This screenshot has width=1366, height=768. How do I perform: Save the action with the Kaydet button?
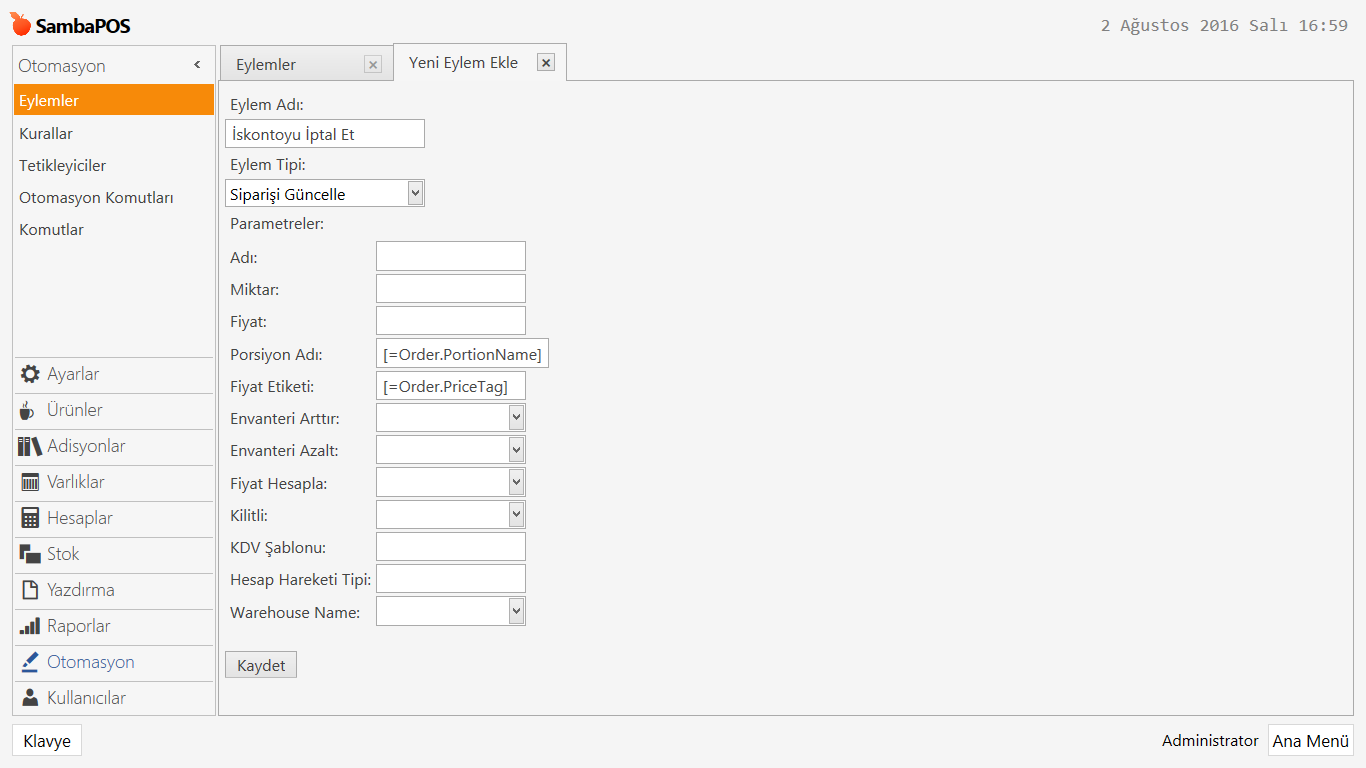tap(261, 665)
